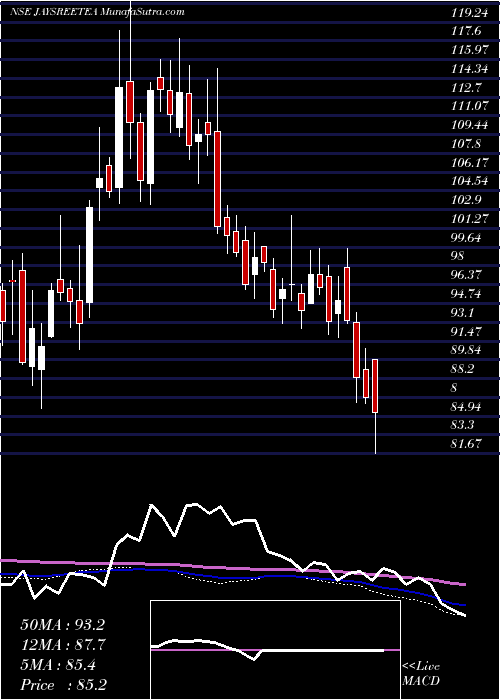Click the 89.84 price axis label
Viewport: 500px width, 700px height.
click(467, 350)
